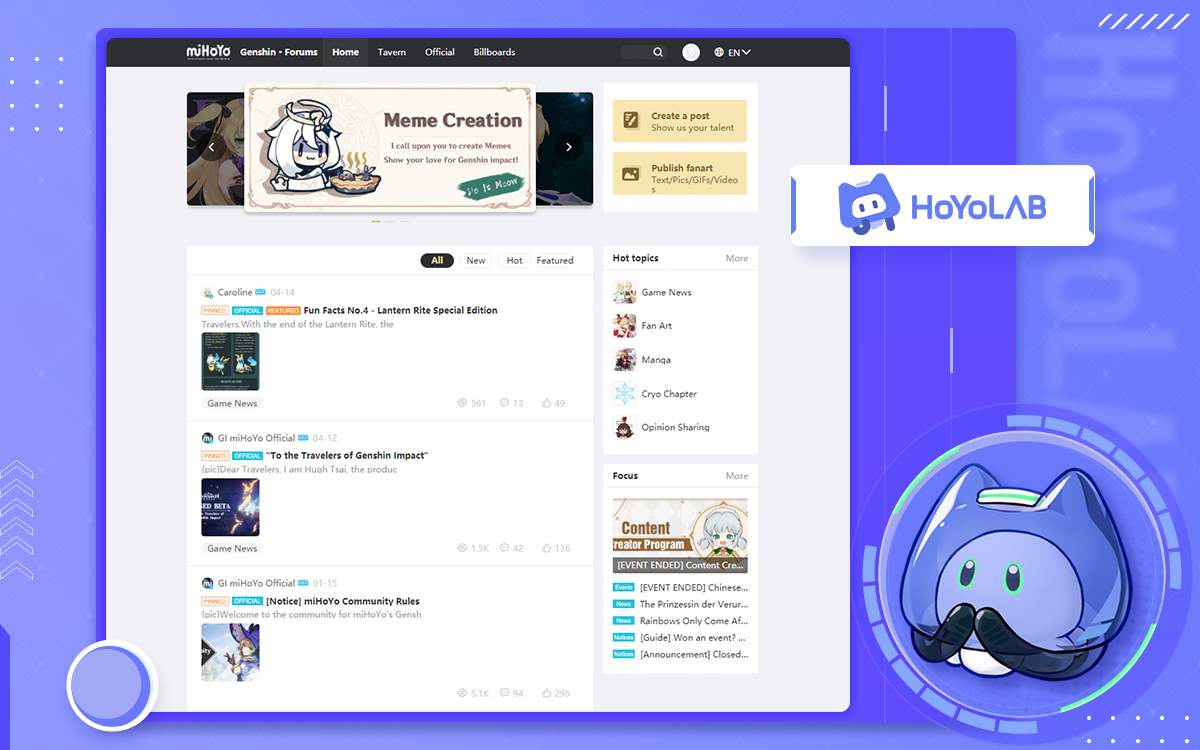Image resolution: width=1200 pixels, height=750 pixels.
Task: Select the Hot filter pill
Action: click(x=513, y=260)
